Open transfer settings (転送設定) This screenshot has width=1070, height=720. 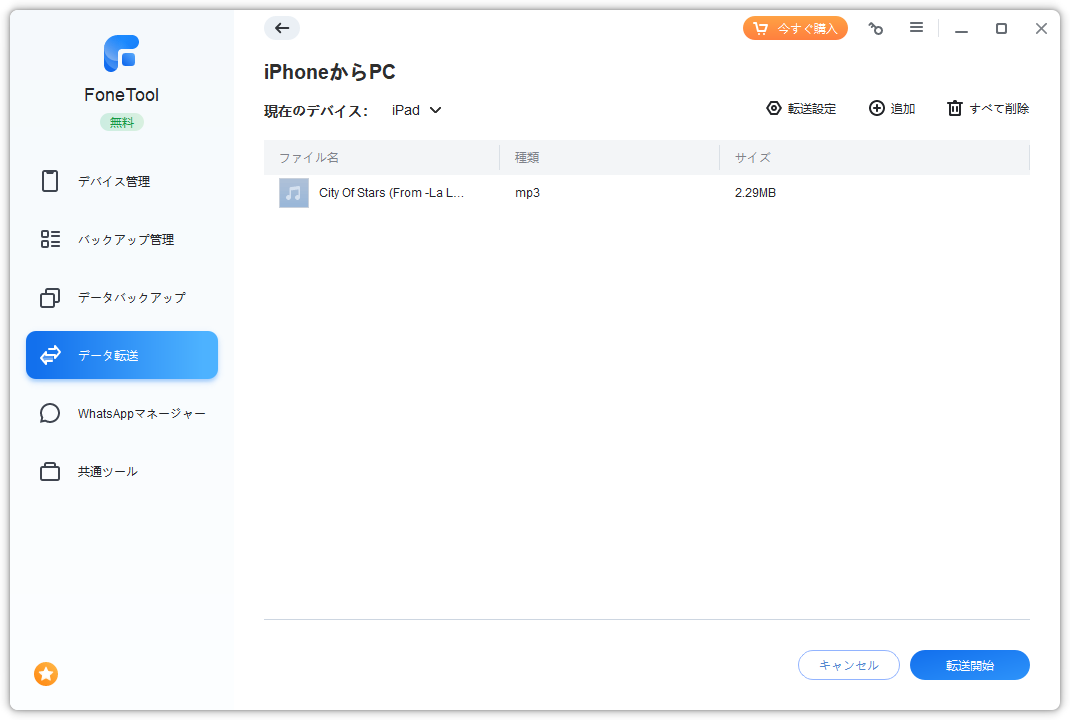click(801, 109)
